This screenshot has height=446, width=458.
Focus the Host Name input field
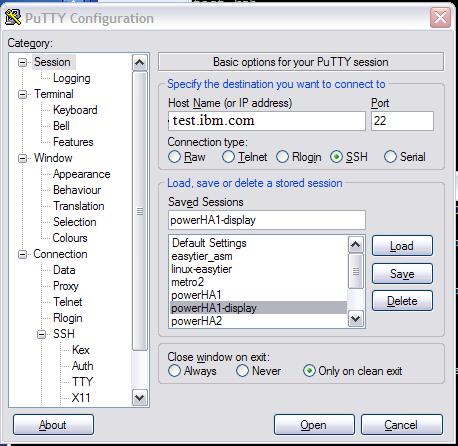267,121
